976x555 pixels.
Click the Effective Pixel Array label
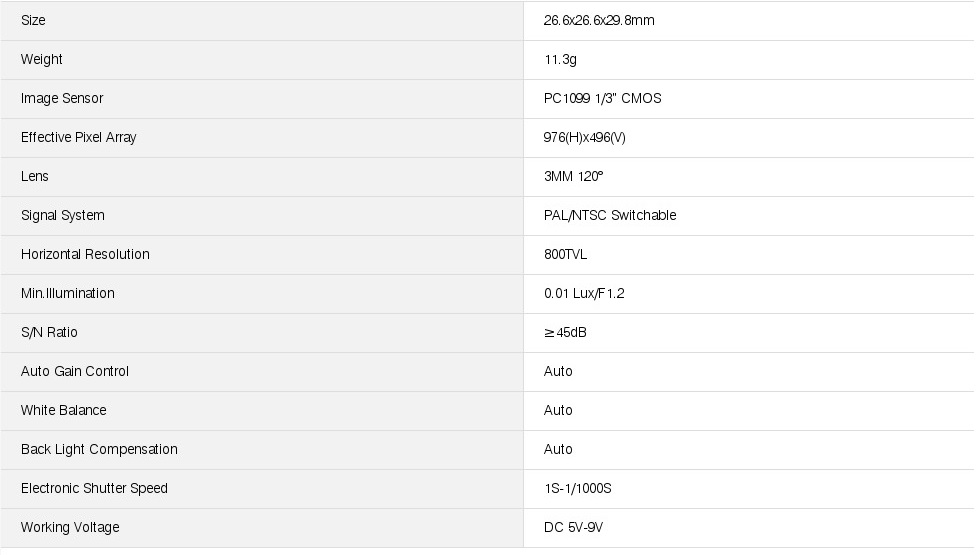[x=78, y=137]
